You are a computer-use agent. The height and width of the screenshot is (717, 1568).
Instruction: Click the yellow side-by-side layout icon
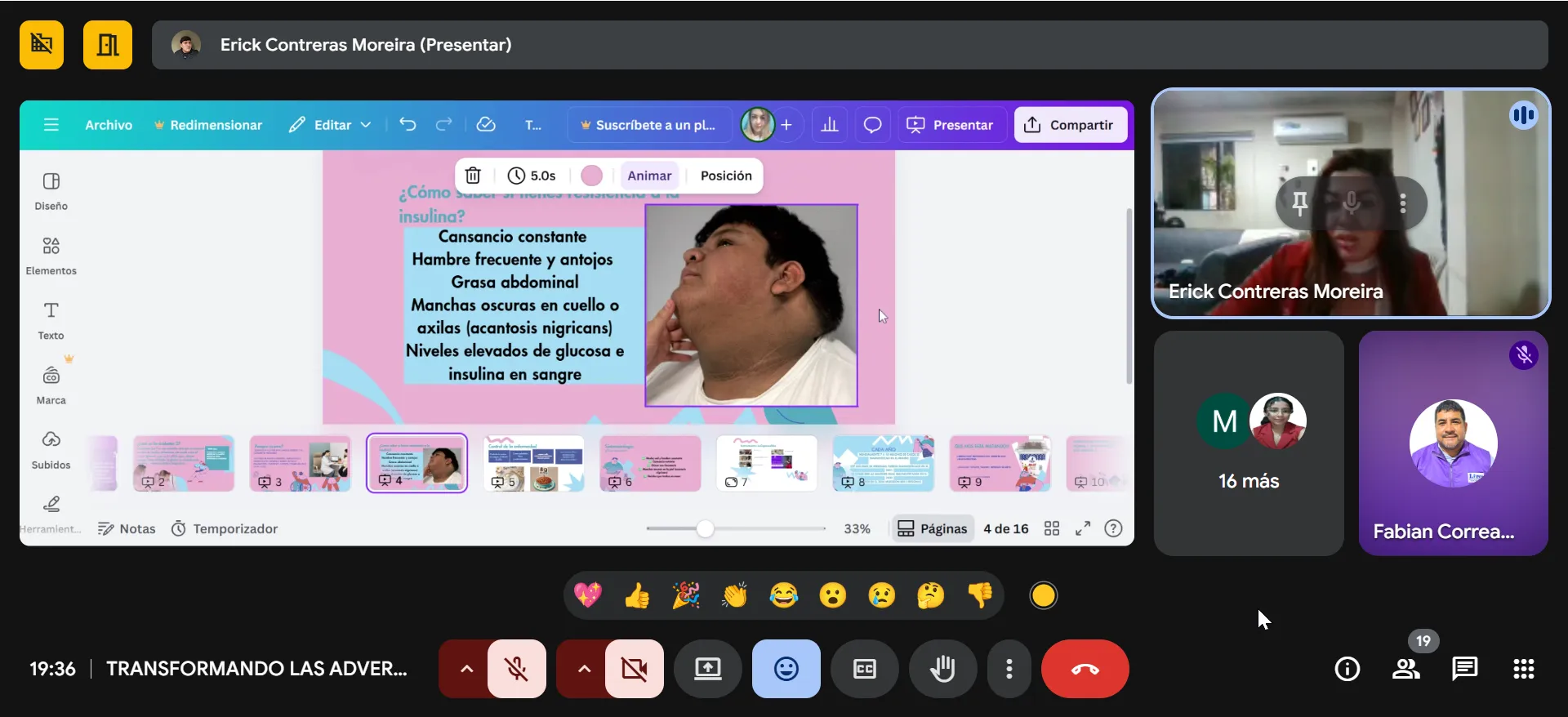(x=108, y=45)
